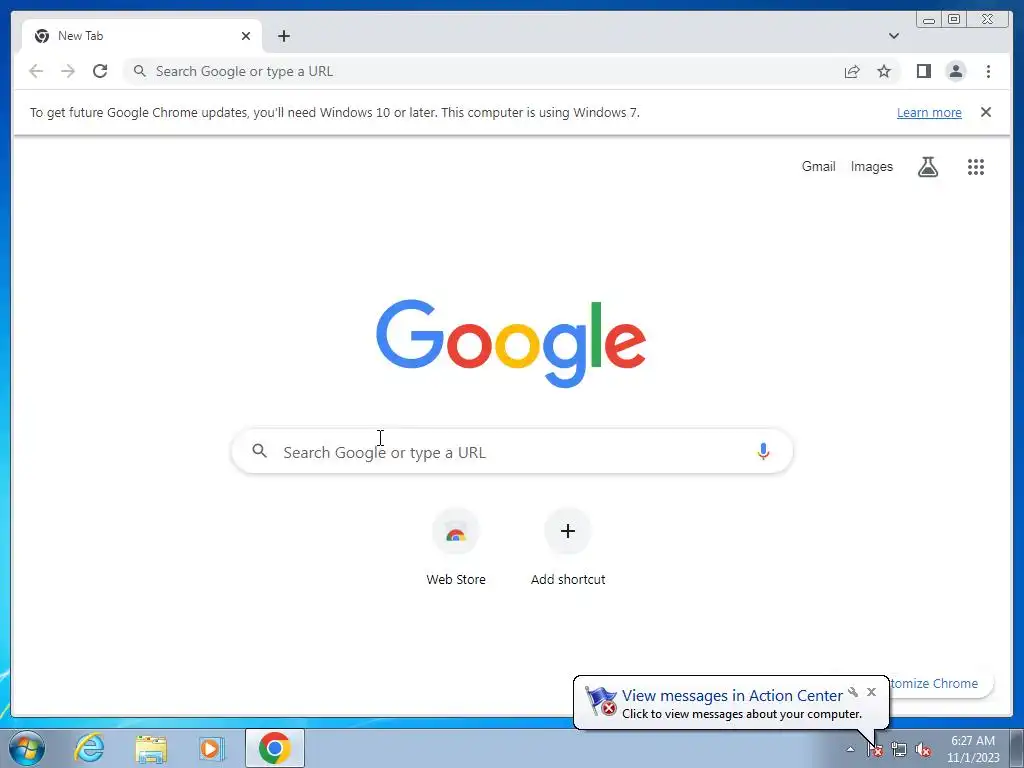This screenshot has width=1024, height=768.
Task: Click the Add shortcut tile
Action: coord(568,547)
